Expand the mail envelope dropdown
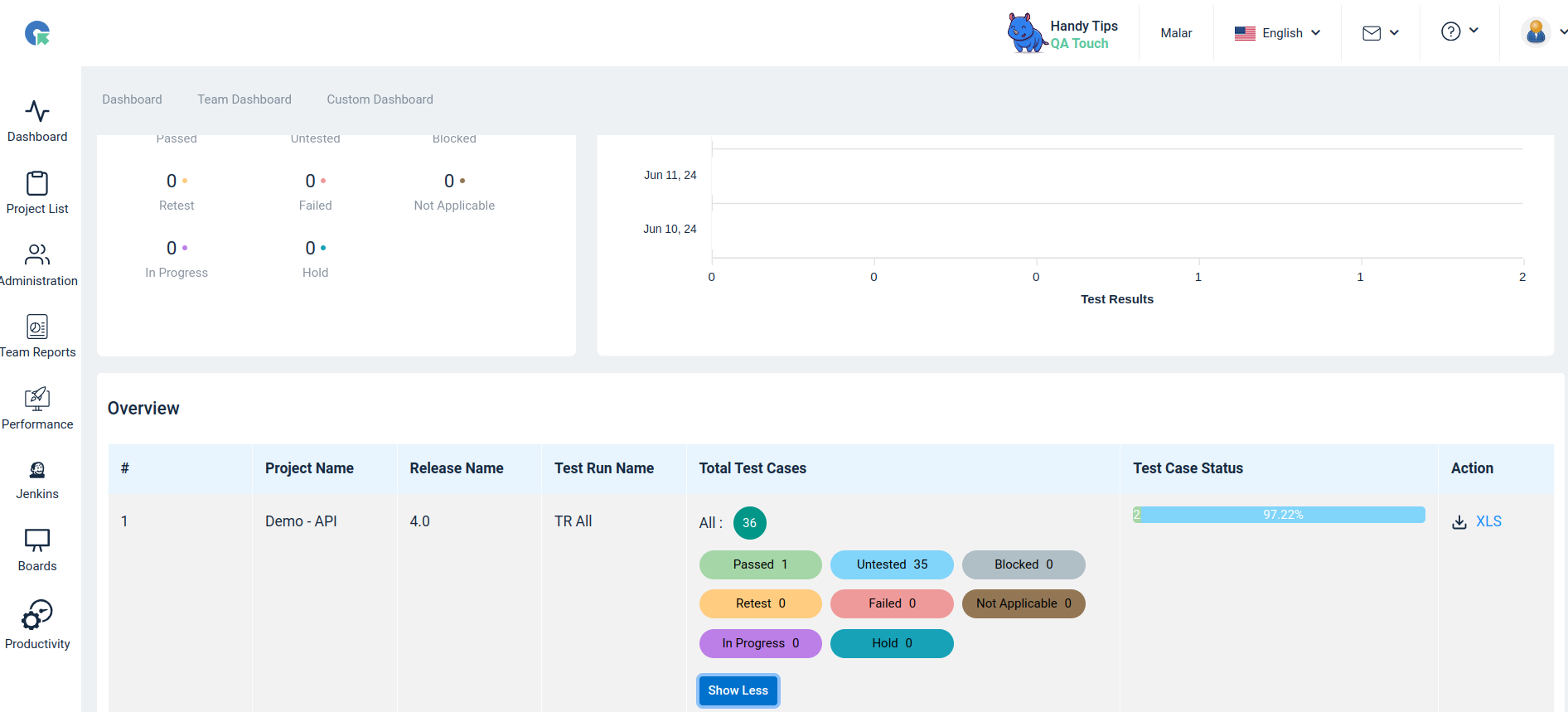Screen dimensions: 1568x712 pos(1381,33)
